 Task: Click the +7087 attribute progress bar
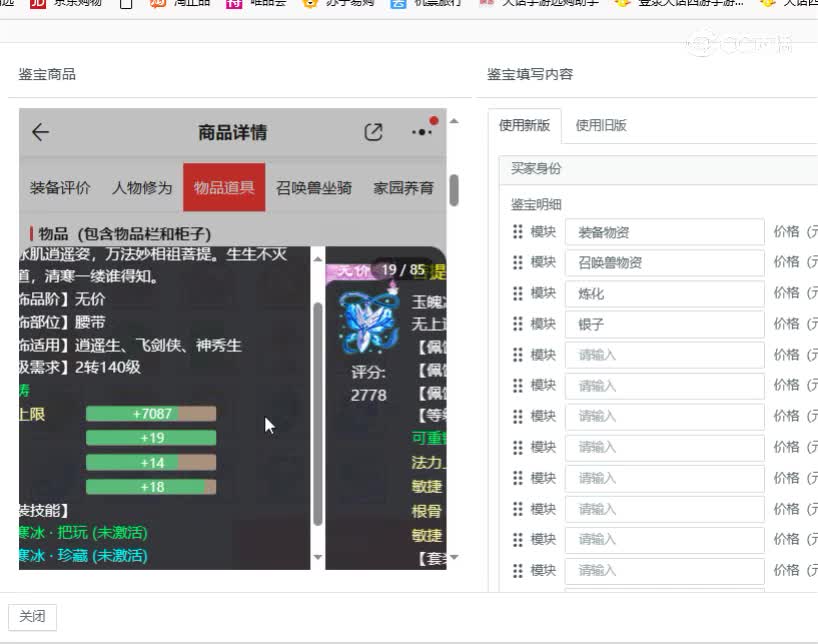[151, 414]
